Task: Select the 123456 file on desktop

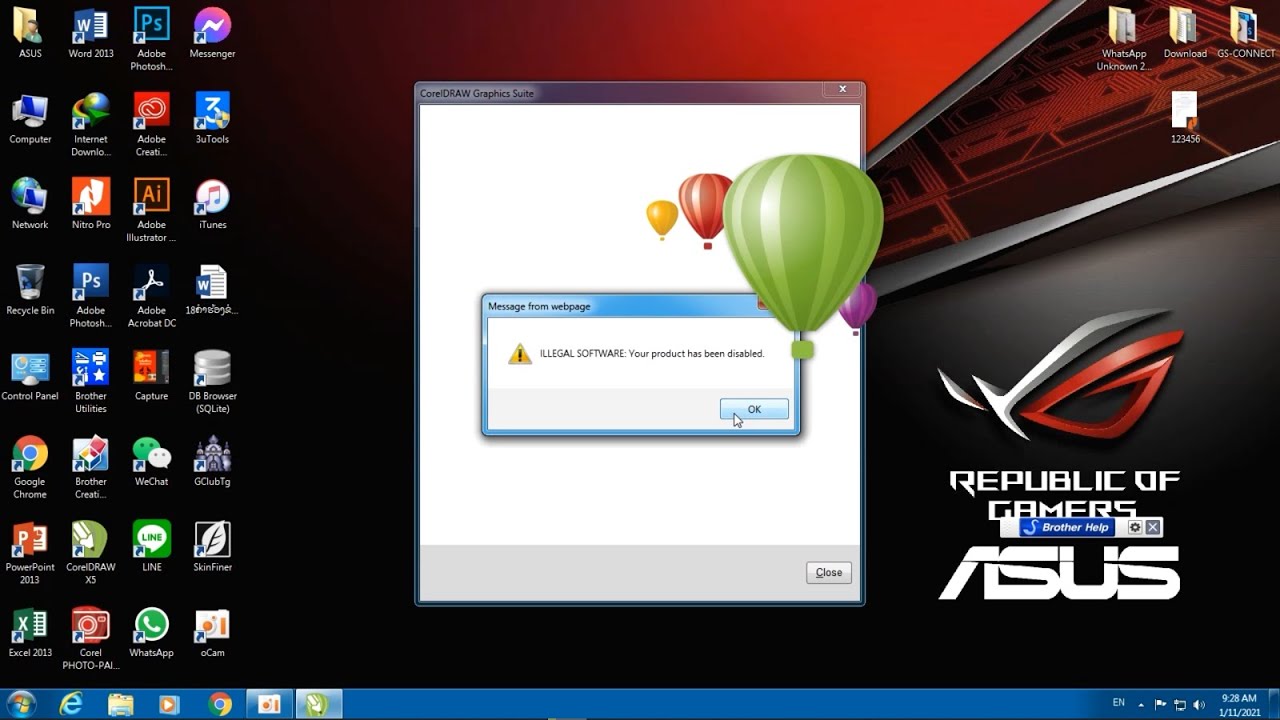Action: point(1185,119)
